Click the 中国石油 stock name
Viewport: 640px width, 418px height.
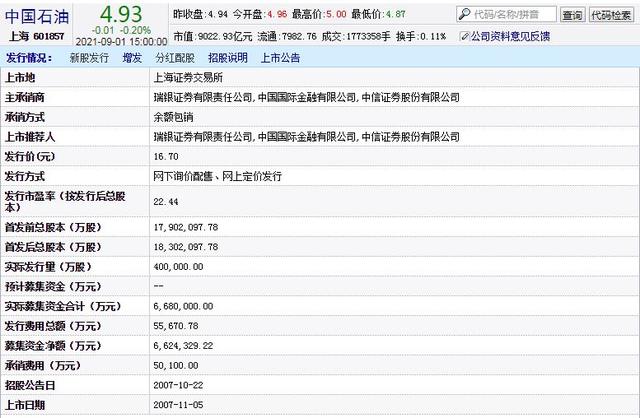[x=37, y=16]
